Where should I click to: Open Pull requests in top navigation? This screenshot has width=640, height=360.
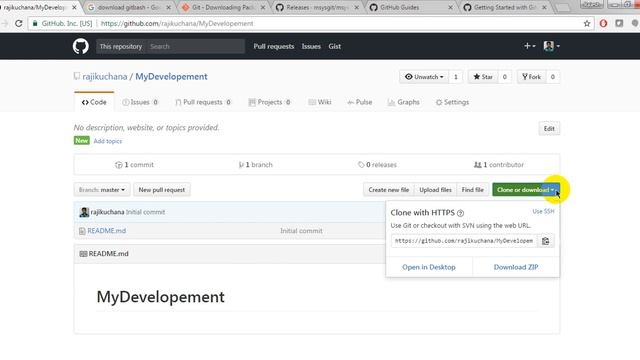(x=273, y=47)
